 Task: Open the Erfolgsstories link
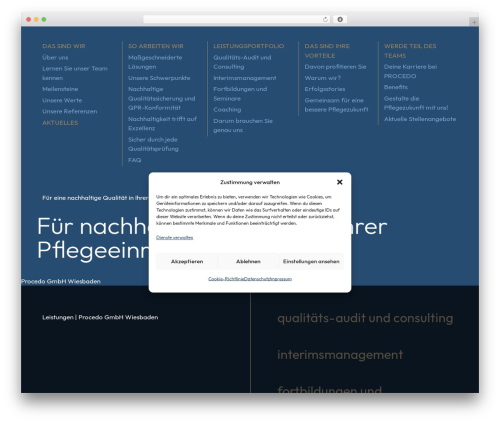pos(325,89)
